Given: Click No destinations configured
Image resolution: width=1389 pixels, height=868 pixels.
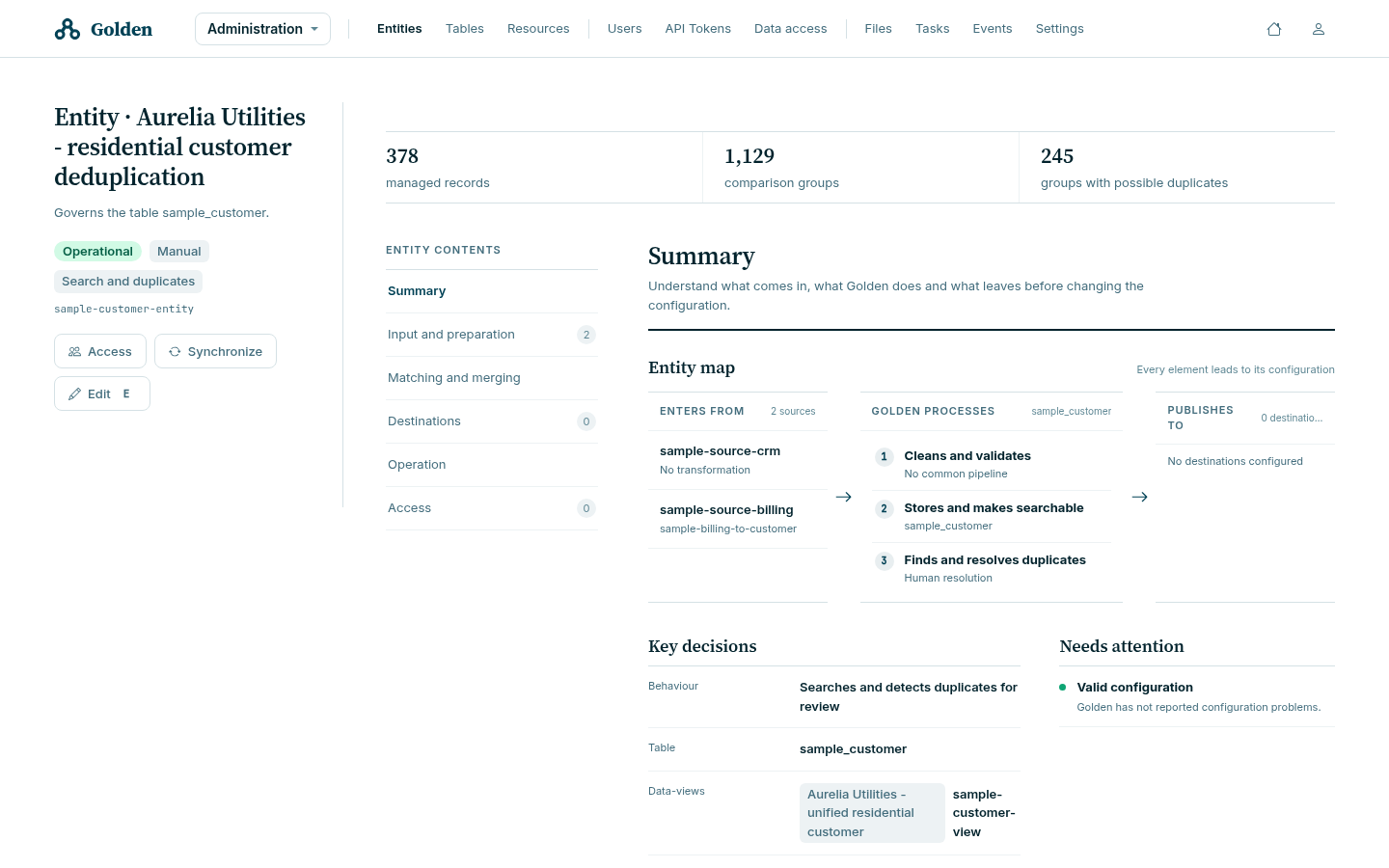Looking at the screenshot, I should [1235, 461].
